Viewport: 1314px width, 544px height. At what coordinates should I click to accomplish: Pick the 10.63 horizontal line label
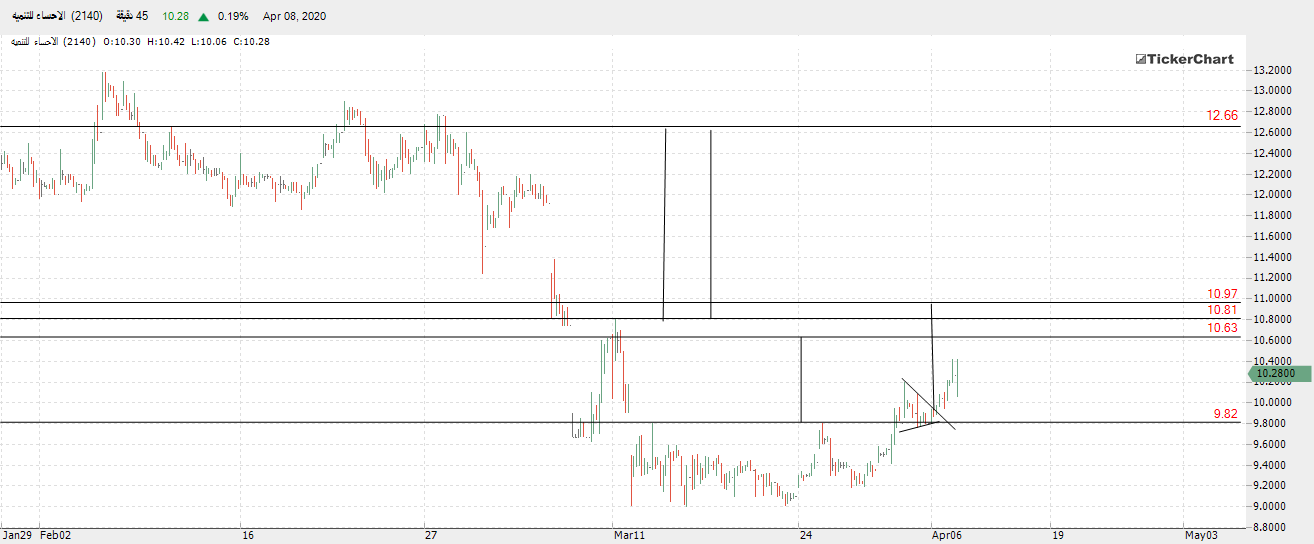pyautogui.click(x=1222, y=328)
